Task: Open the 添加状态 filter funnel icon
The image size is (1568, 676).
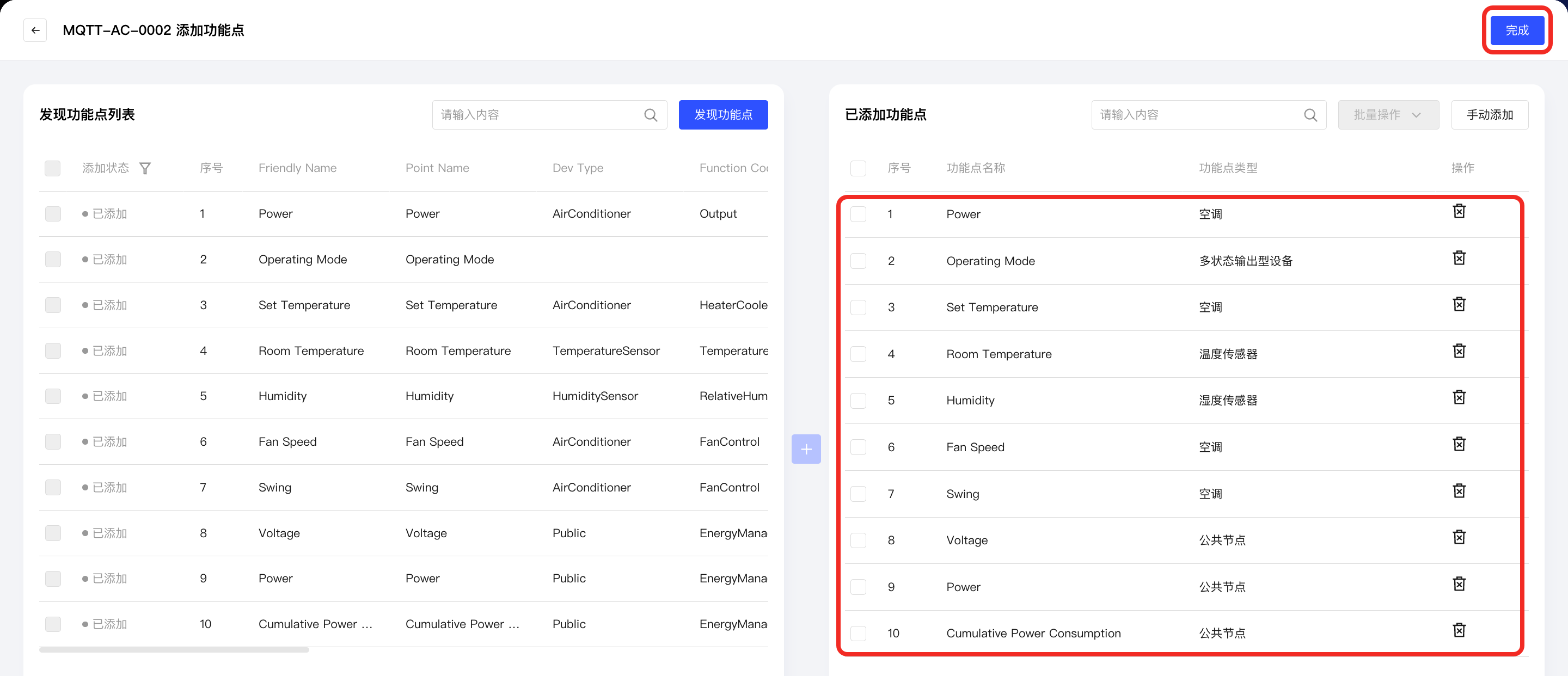Action: coord(145,169)
